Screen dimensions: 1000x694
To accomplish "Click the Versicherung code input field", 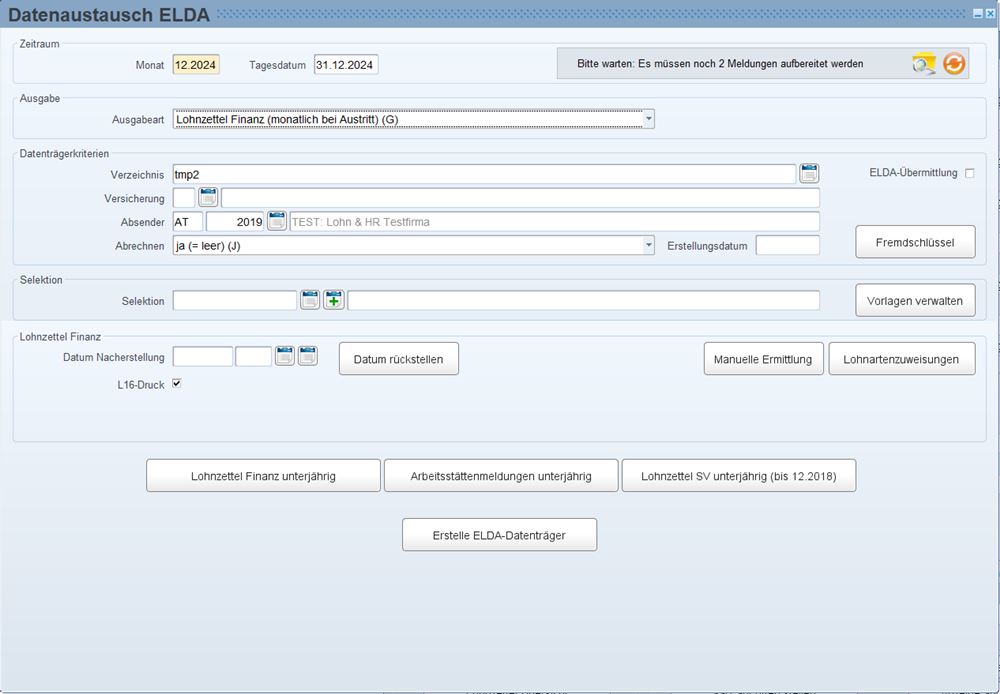I will [x=184, y=198].
